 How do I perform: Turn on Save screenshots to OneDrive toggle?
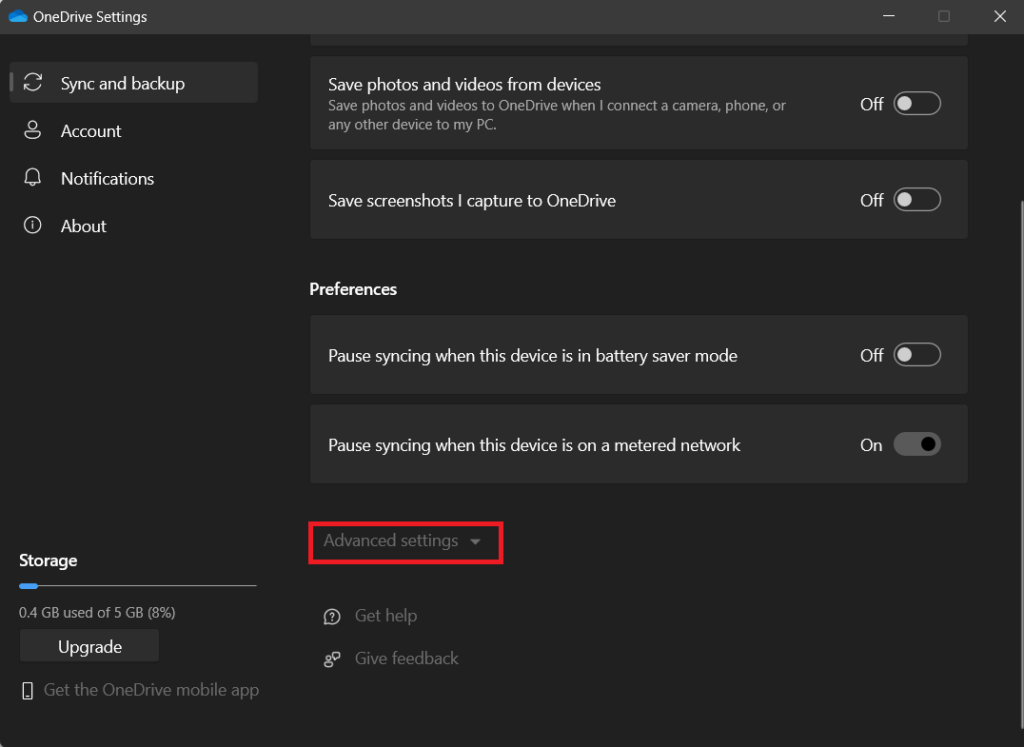click(x=917, y=200)
